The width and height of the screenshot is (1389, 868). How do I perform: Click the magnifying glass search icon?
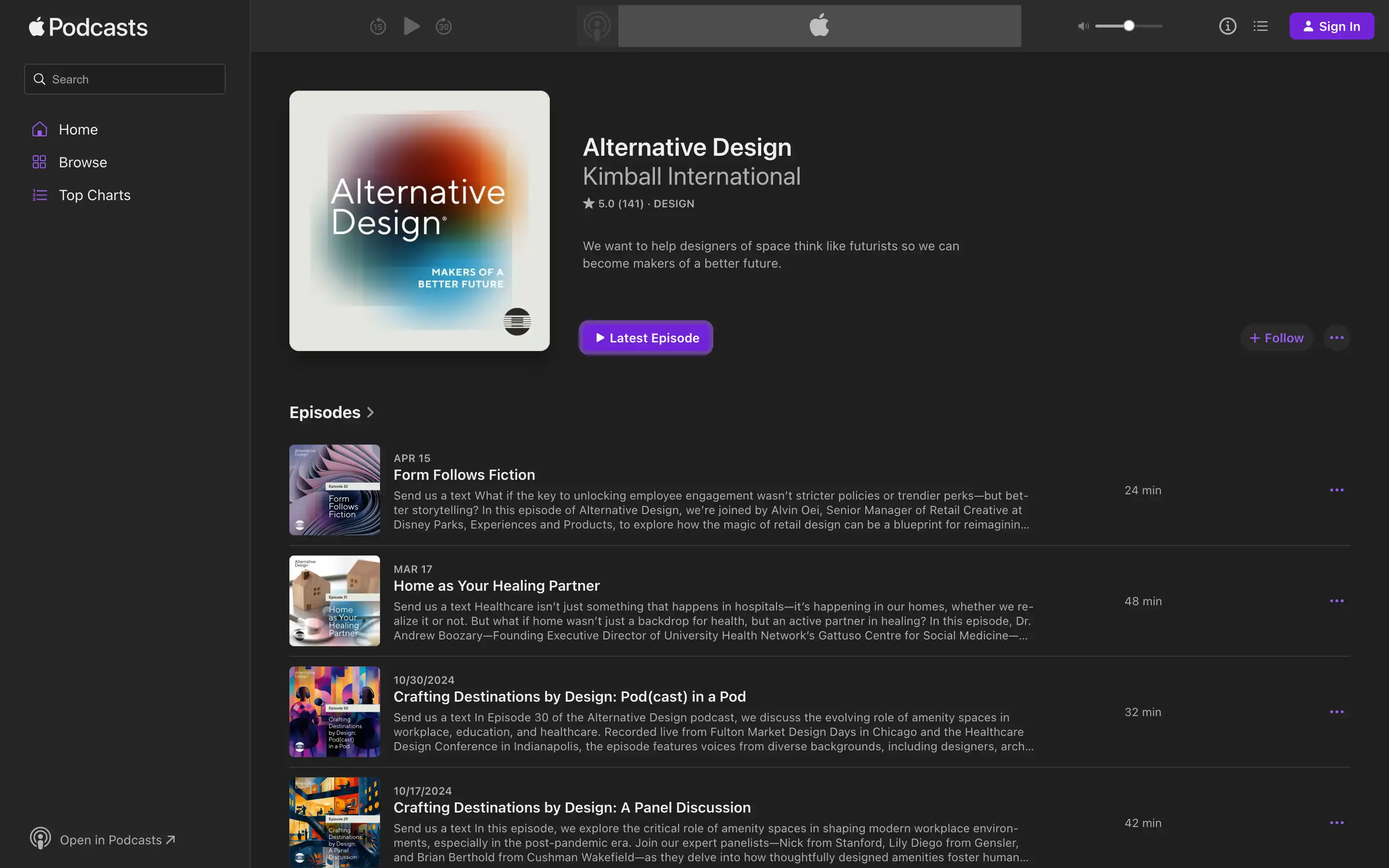click(x=39, y=79)
